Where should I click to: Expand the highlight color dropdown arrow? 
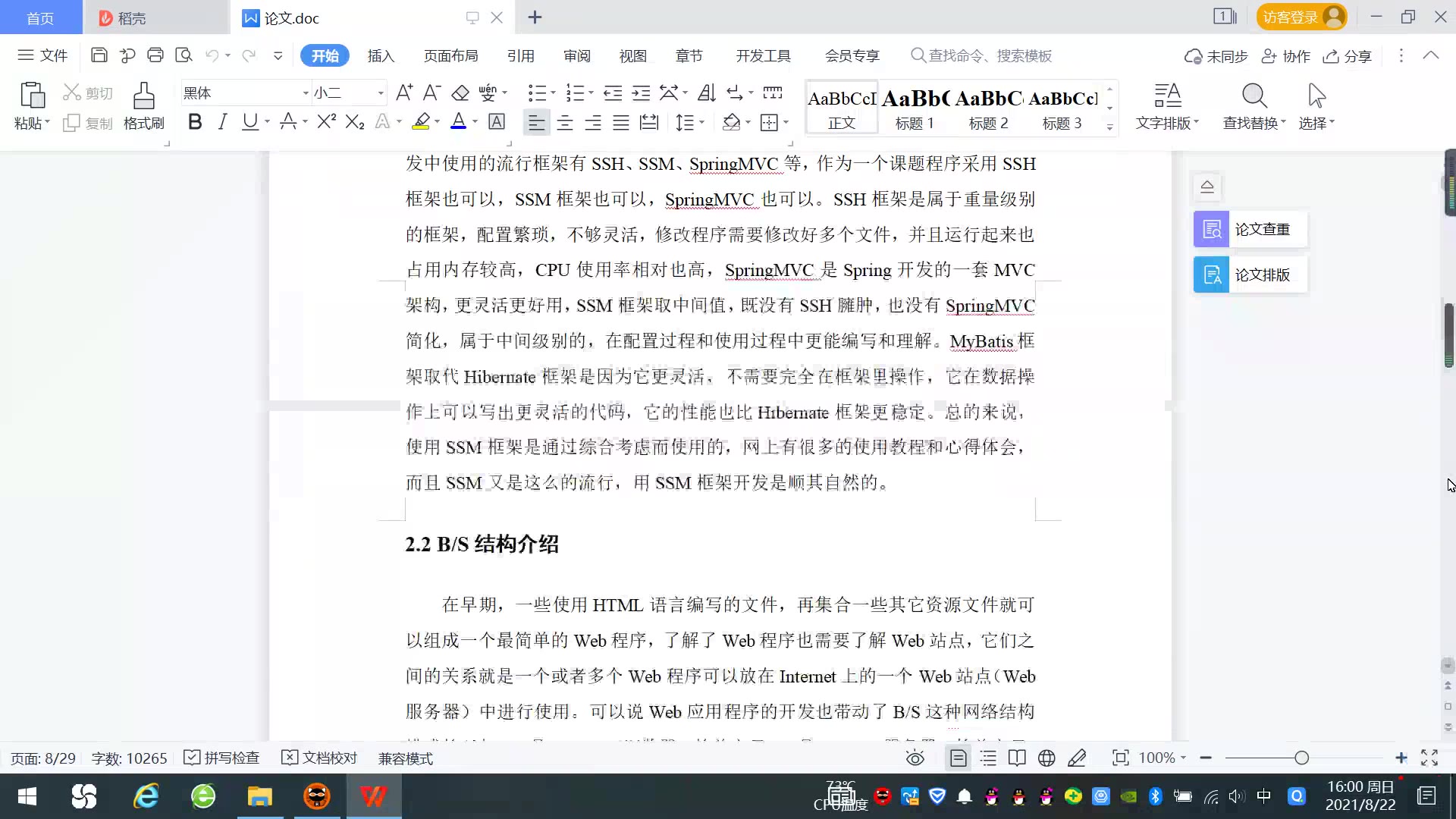pos(437,122)
